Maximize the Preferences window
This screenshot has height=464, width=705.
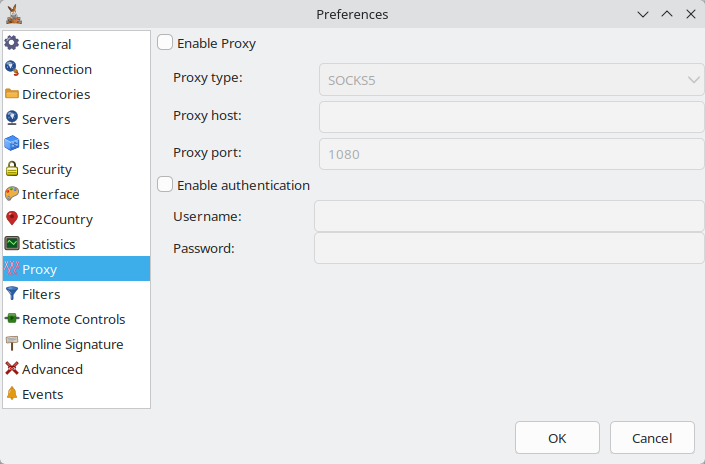(667, 14)
